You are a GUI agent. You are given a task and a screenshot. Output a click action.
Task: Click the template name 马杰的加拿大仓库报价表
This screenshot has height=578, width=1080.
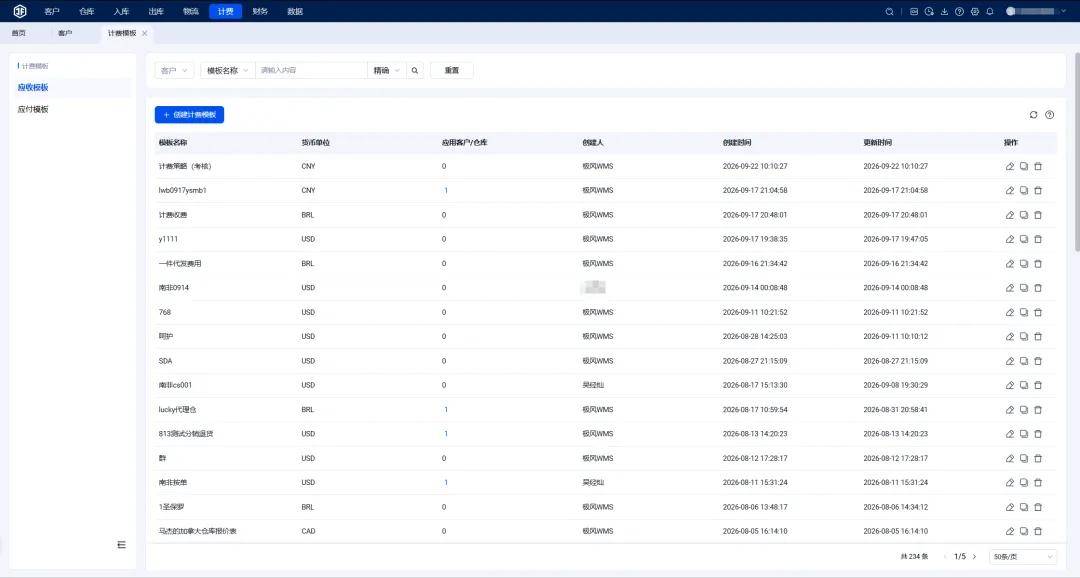point(198,531)
